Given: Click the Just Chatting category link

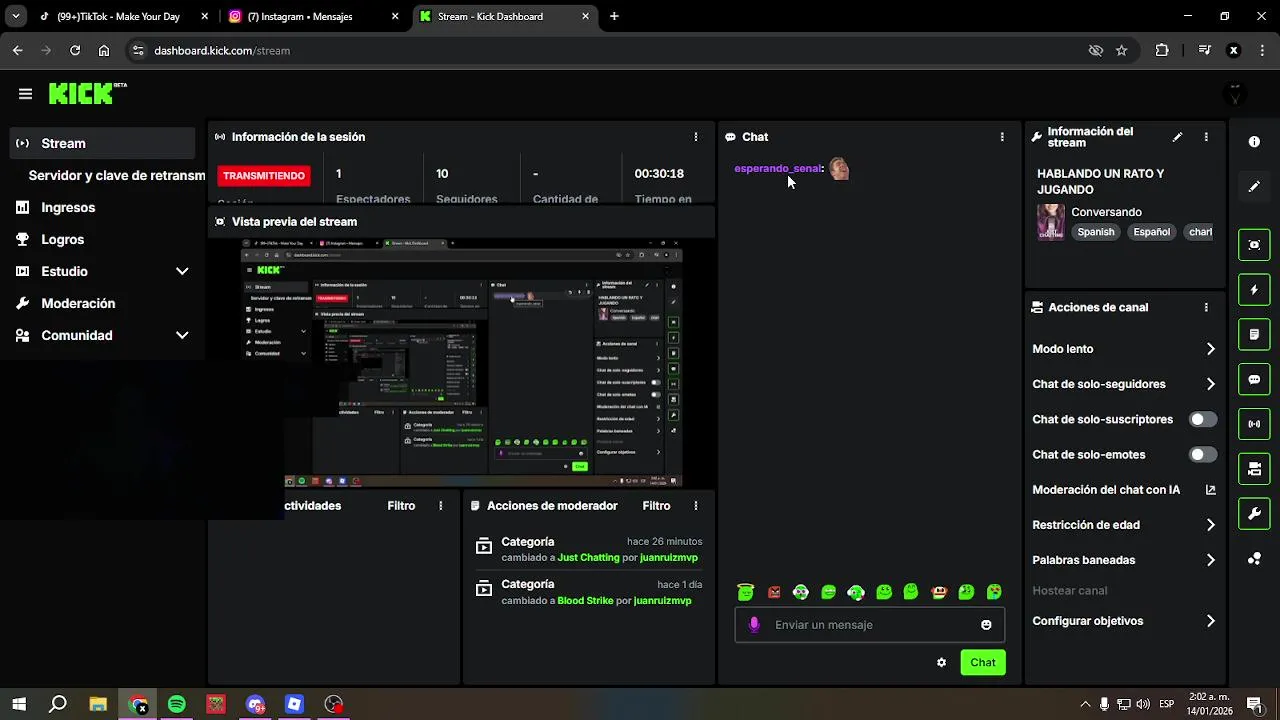Looking at the screenshot, I should click(x=588, y=558).
